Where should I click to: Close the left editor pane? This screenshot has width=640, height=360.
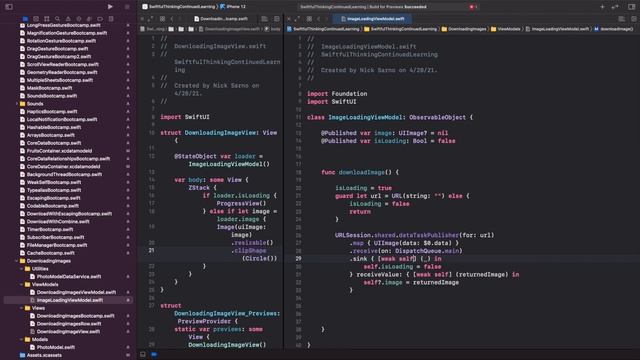coord(142,19)
